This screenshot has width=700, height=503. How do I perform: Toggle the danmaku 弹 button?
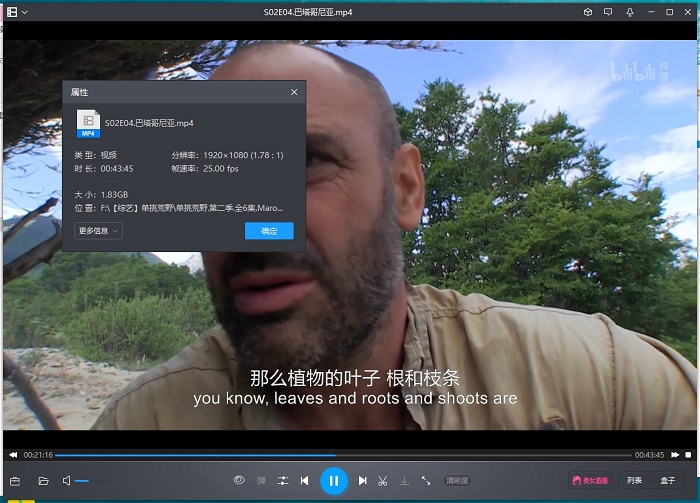point(261,481)
